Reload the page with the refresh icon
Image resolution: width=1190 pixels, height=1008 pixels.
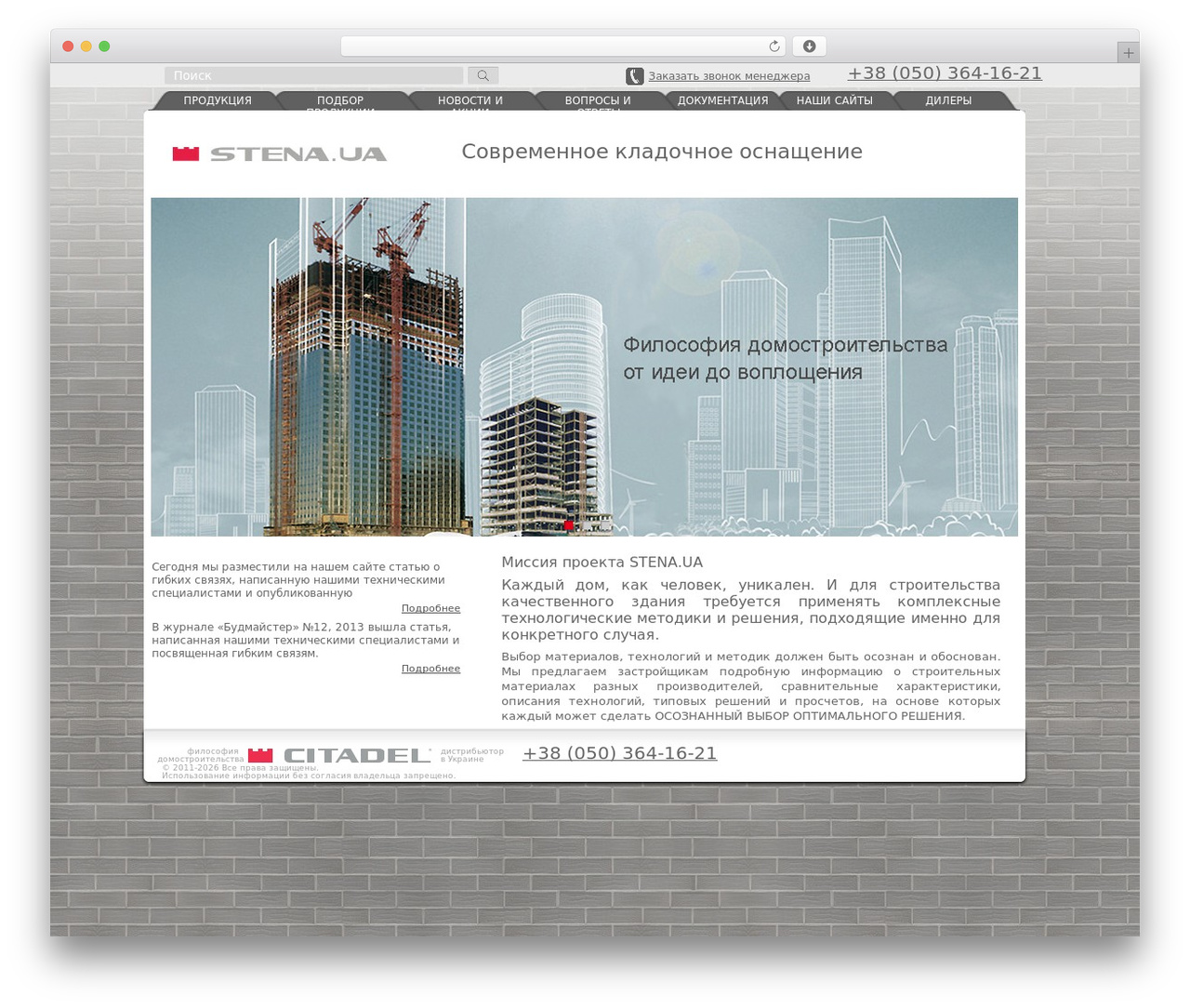(774, 46)
